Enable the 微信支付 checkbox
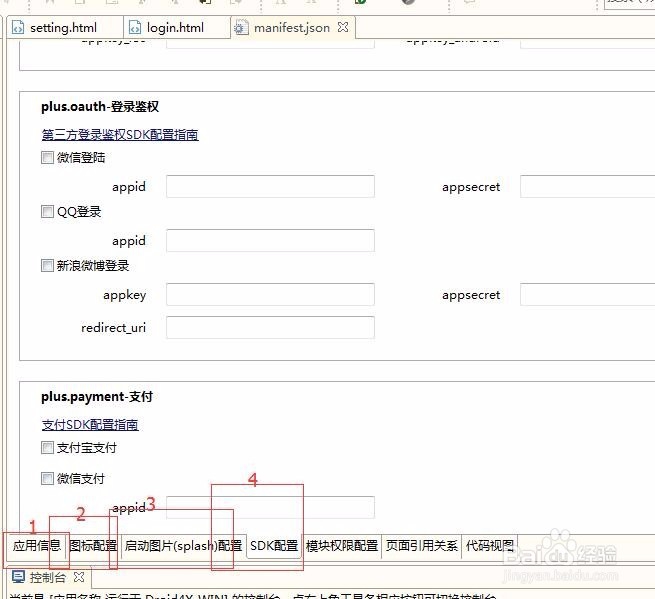The image size is (655, 599). point(47,478)
